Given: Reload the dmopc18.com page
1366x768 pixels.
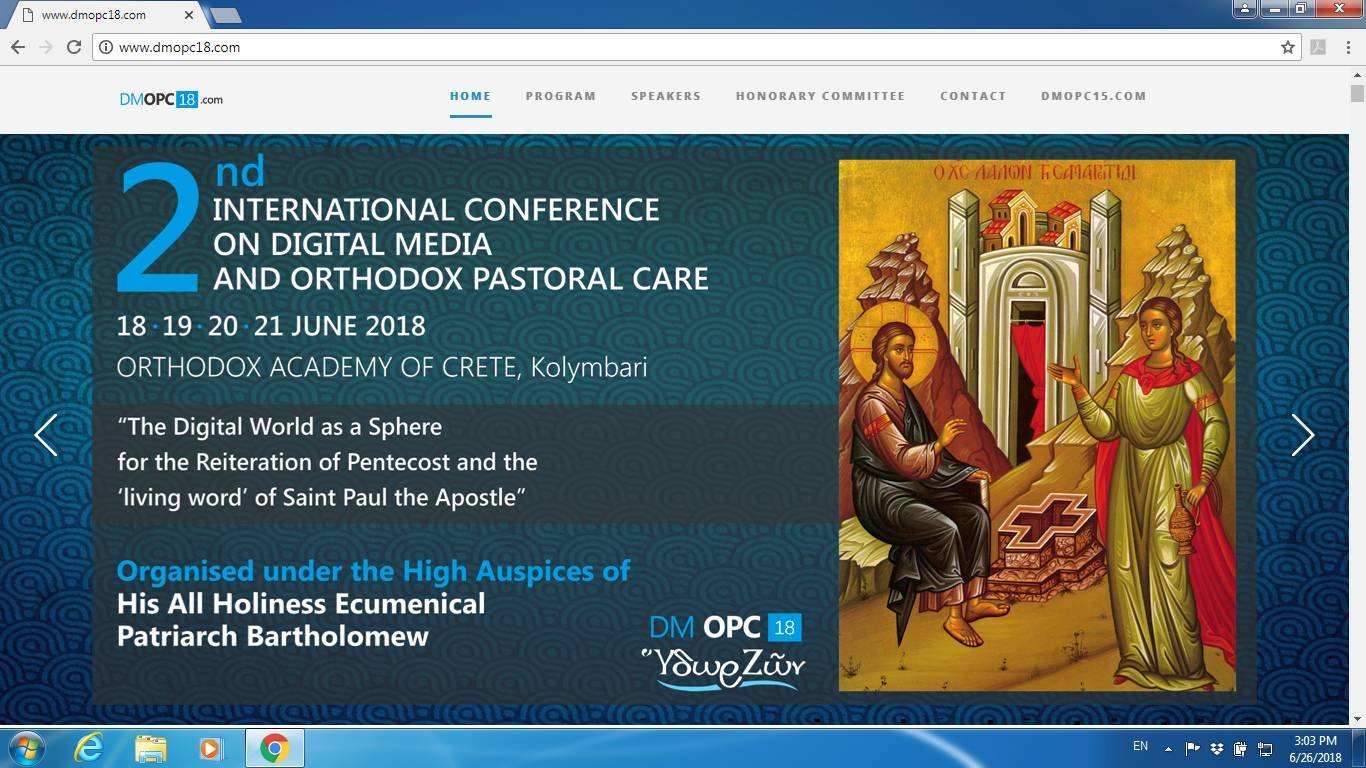Looking at the screenshot, I should pos(73,46).
